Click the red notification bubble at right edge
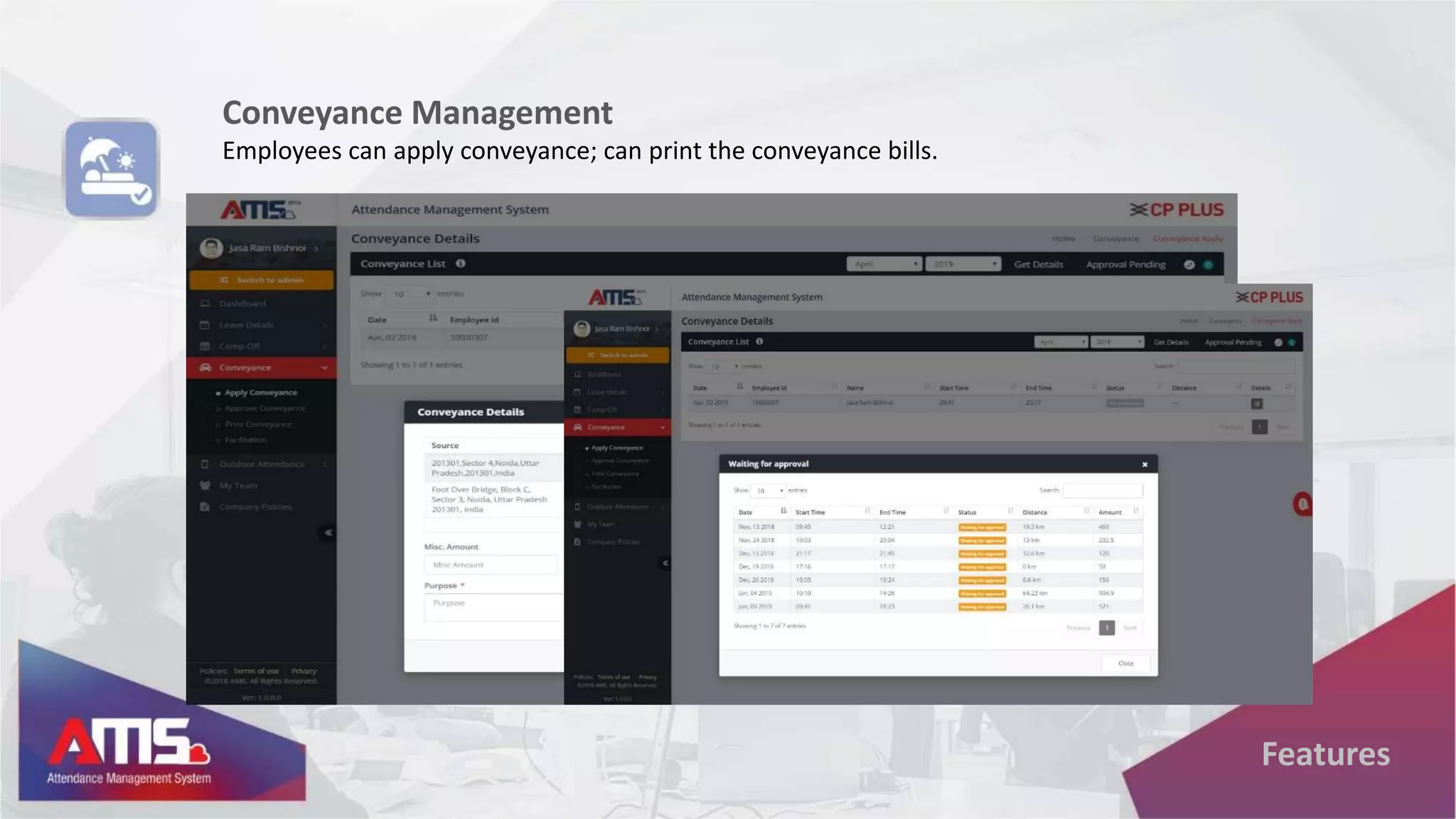Image resolution: width=1456 pixels, height=819 pixels. (1302, 504)
